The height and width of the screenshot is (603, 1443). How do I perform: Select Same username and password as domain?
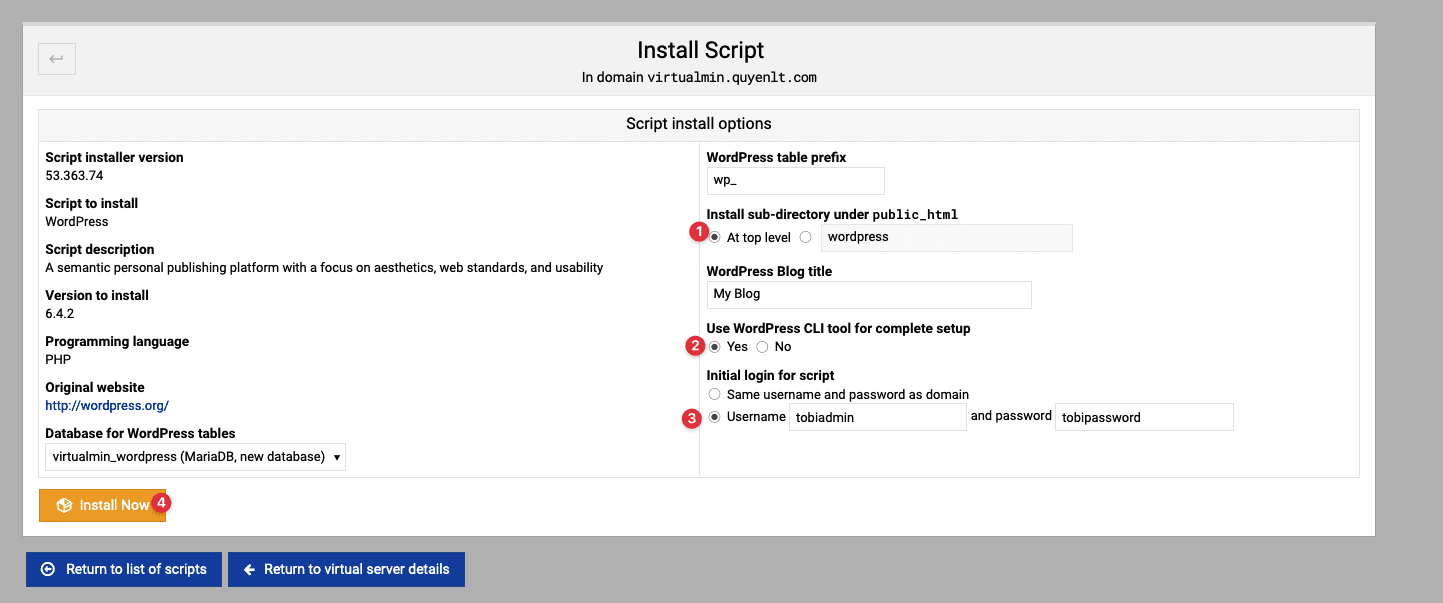pos(715,395)
